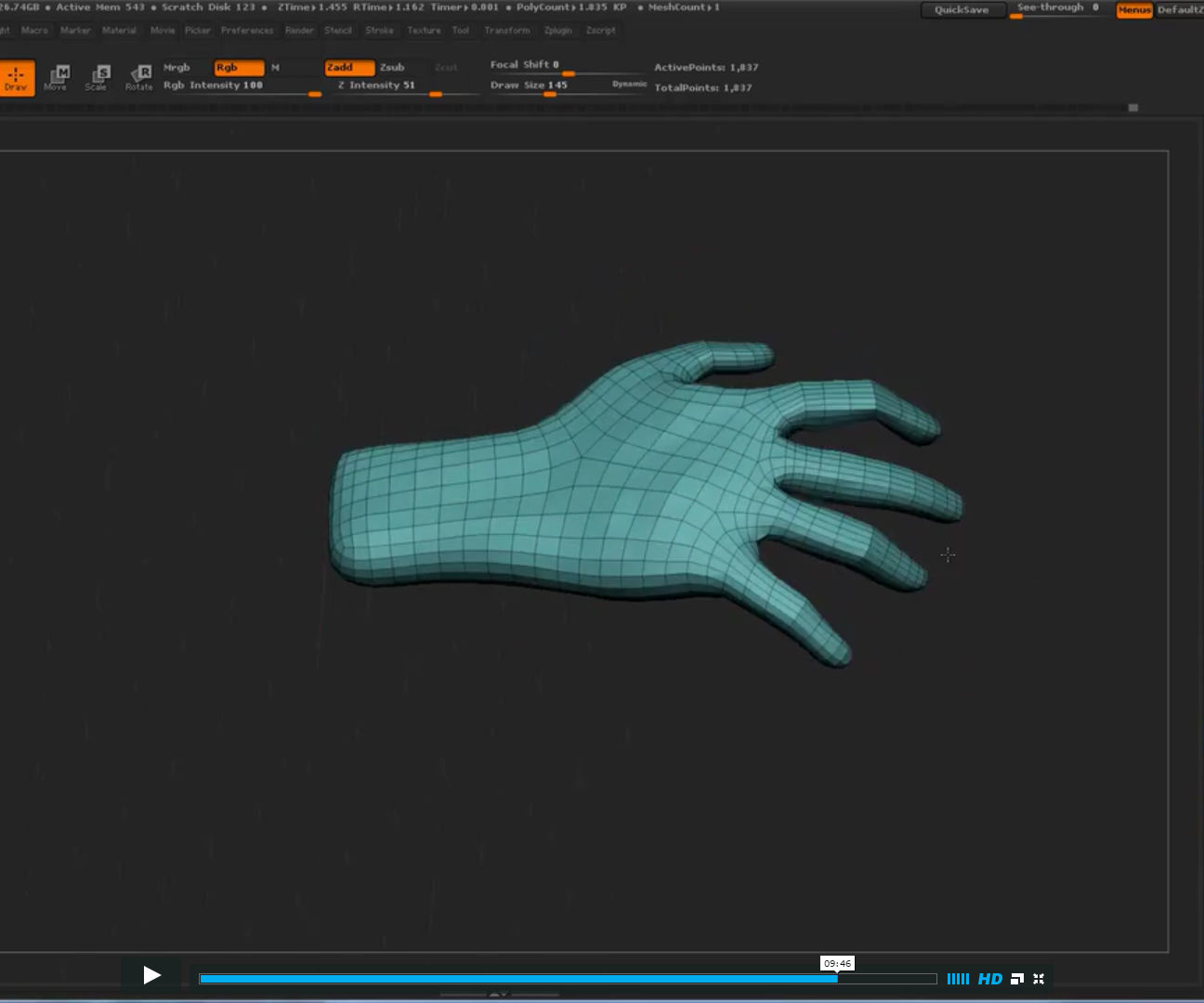
Task: Enable Mrgb painting mode
Action: [178, 67]
